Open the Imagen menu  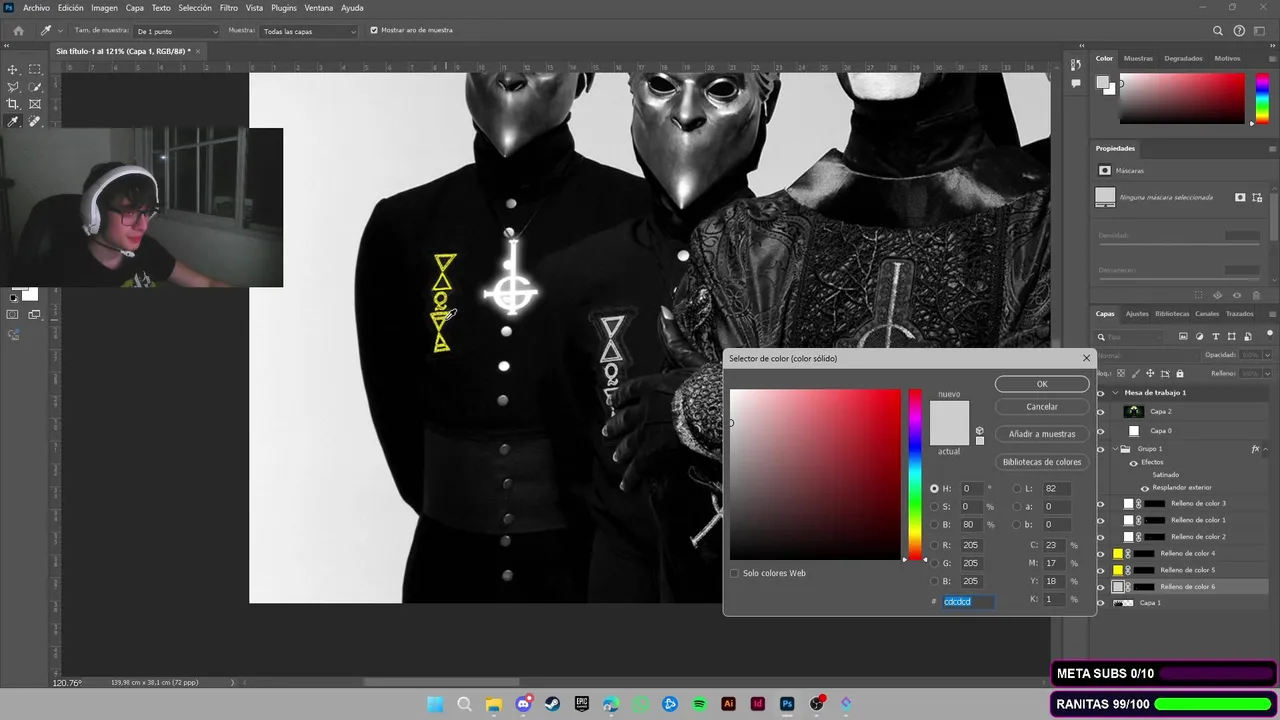coord(104,8)
